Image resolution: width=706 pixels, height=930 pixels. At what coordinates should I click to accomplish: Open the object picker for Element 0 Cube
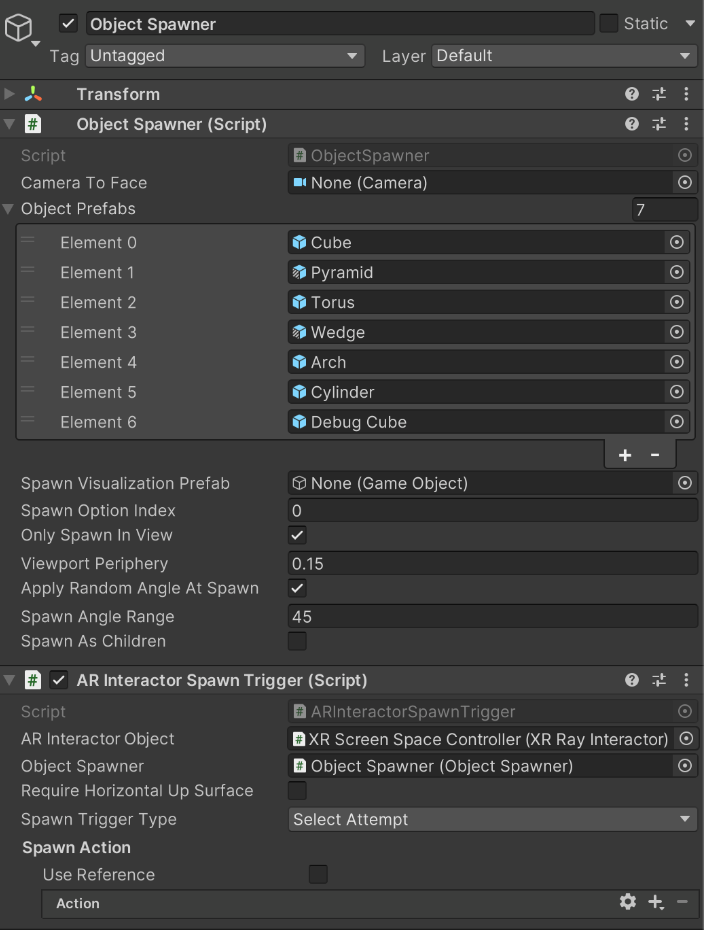pyautogui.click(x=677, y=242)
